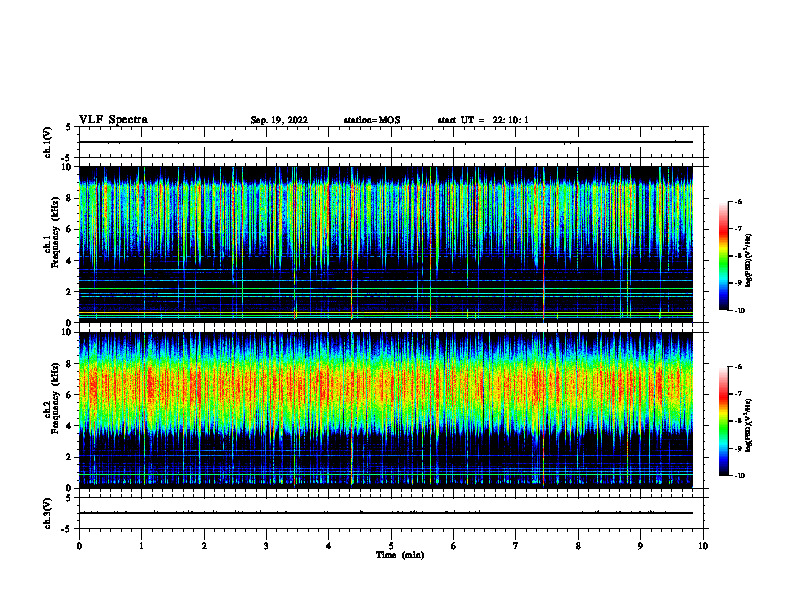Click the ch.1 voltage trace strip
The height and width of the screenshot is (612, 792).
click(391, 142)
